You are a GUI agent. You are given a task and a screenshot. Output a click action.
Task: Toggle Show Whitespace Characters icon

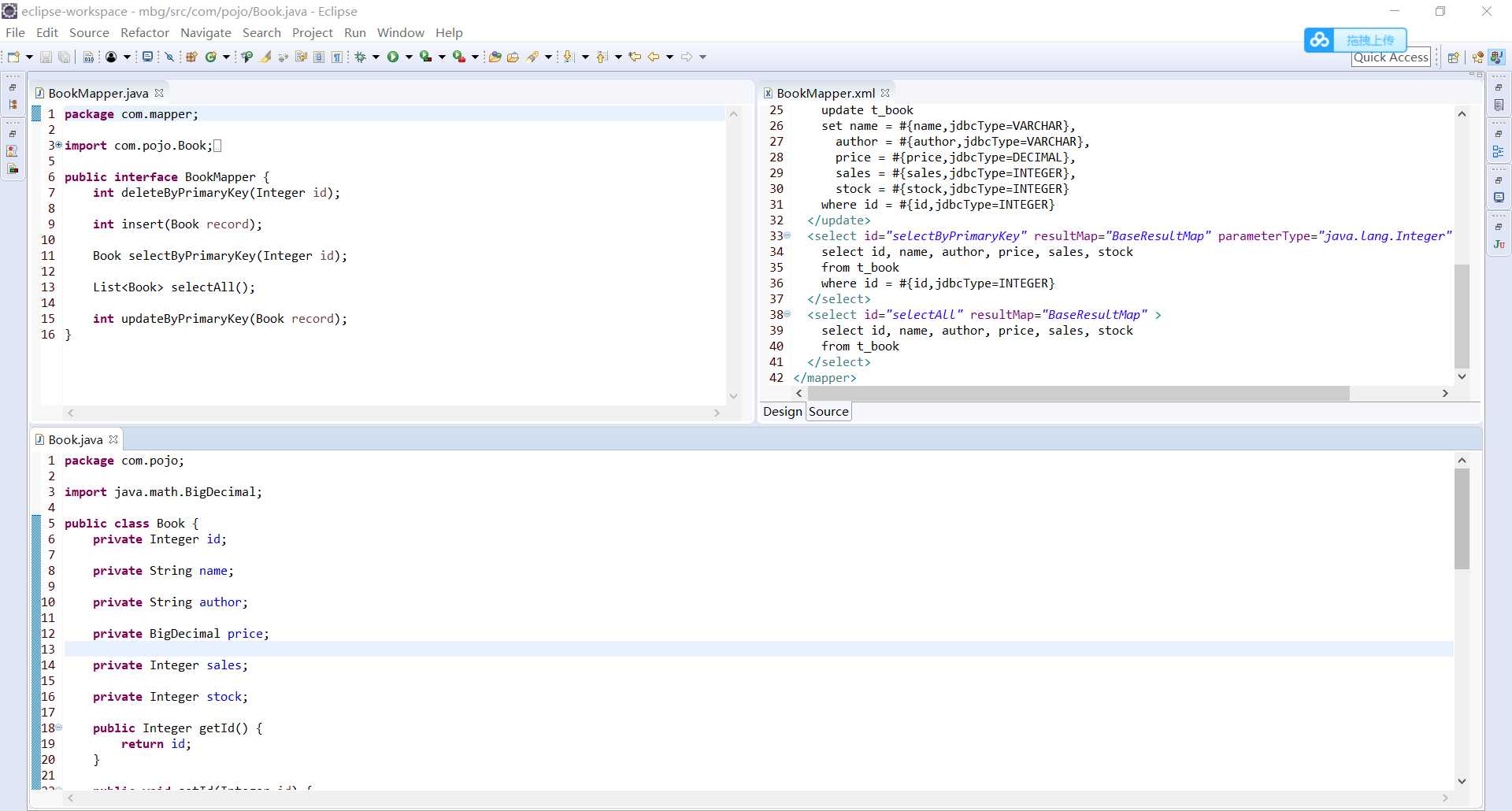tap(337, 57)
